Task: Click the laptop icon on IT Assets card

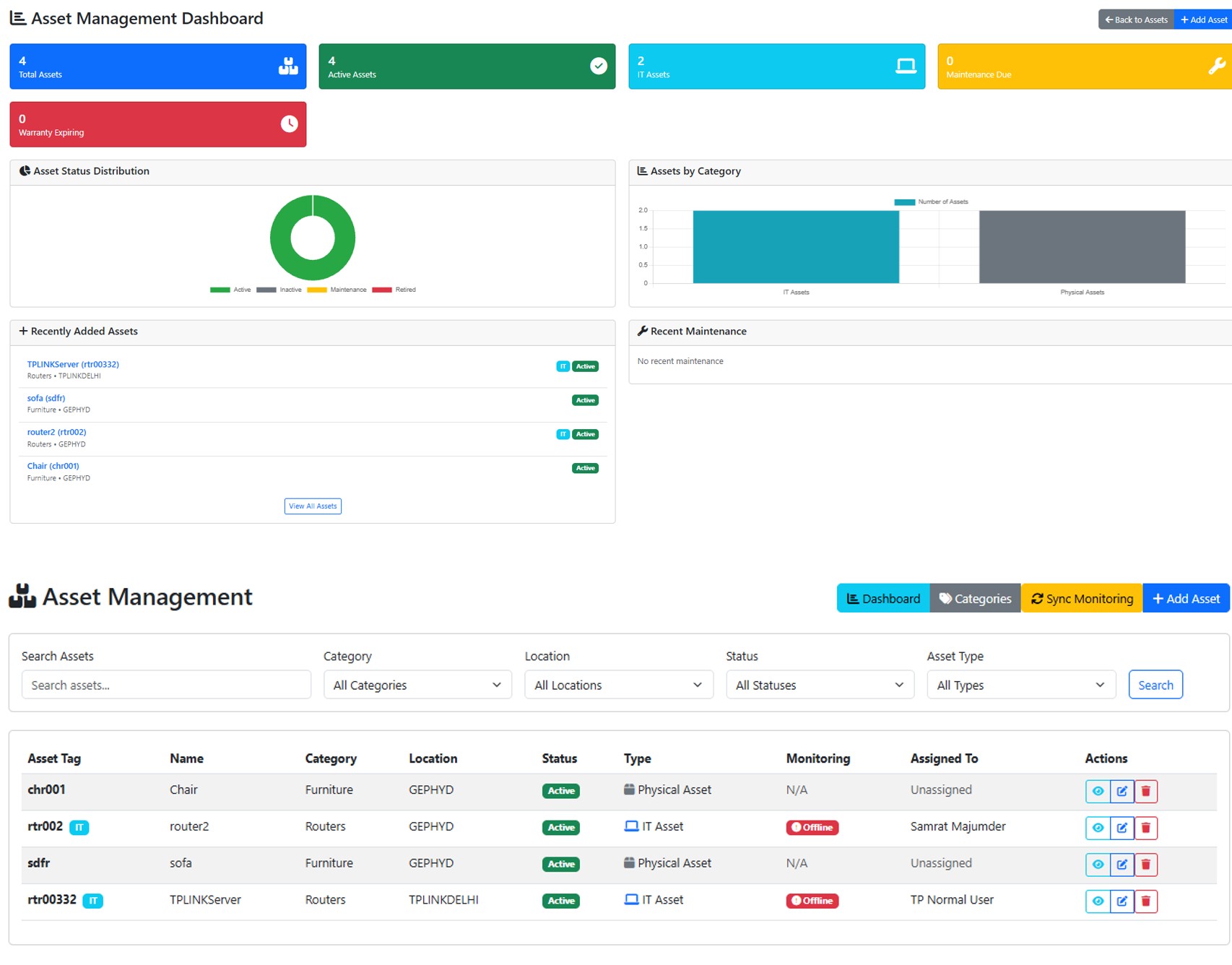Action: (906, 64)
